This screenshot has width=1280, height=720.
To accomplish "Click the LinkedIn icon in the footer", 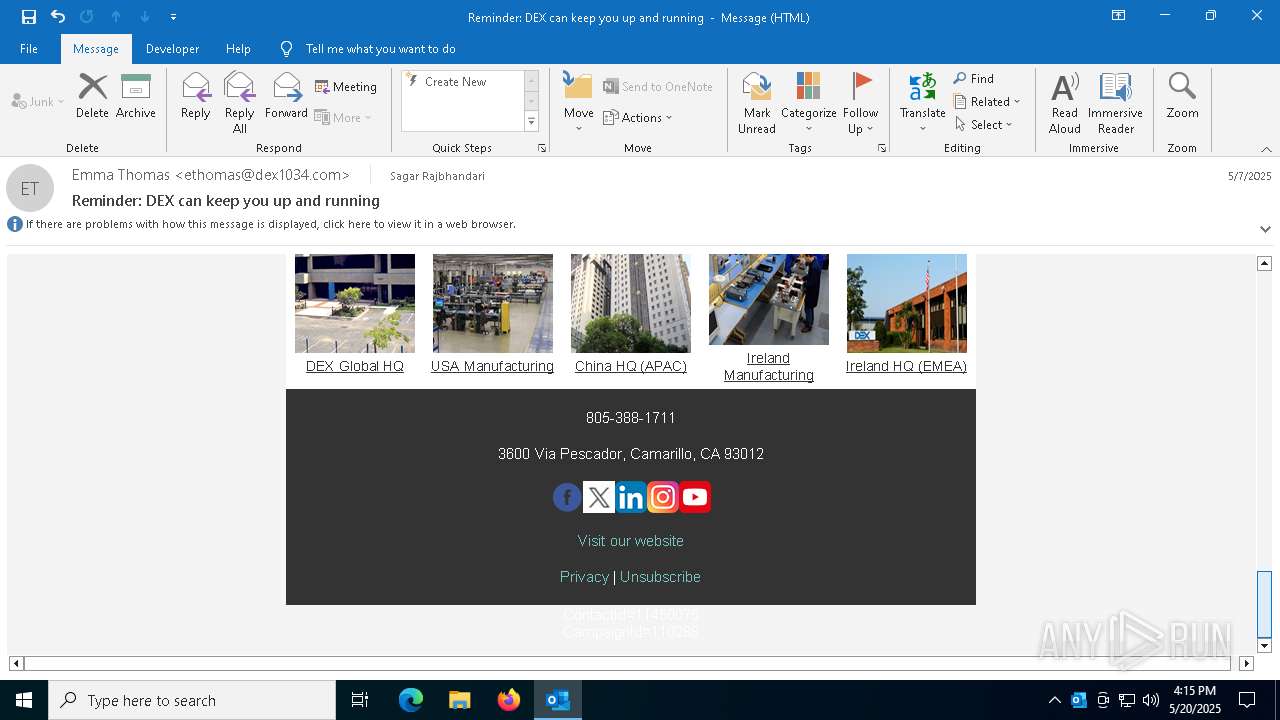I will (631, 497).
